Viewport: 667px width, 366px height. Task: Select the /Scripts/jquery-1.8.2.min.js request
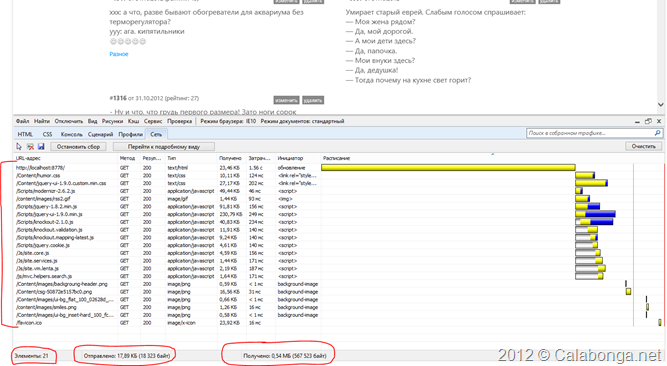pyautogui.click(x=46, y=206)
